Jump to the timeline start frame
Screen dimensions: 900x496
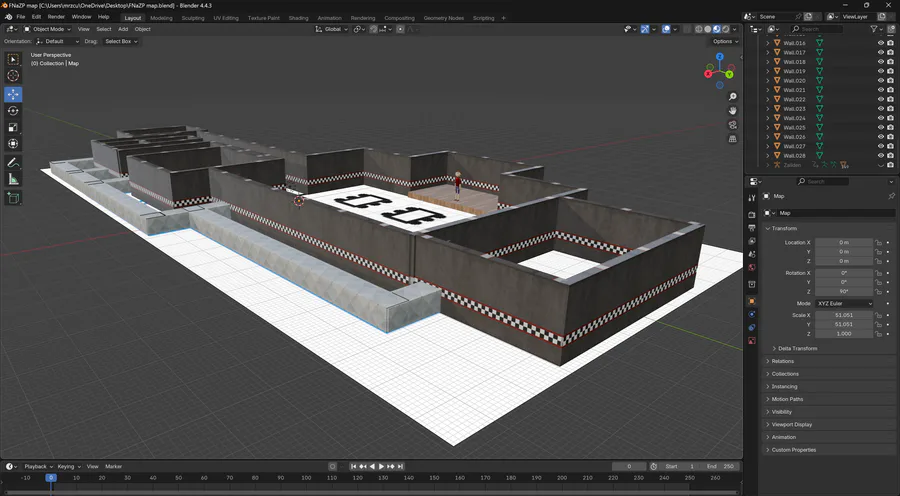point(354,466)
